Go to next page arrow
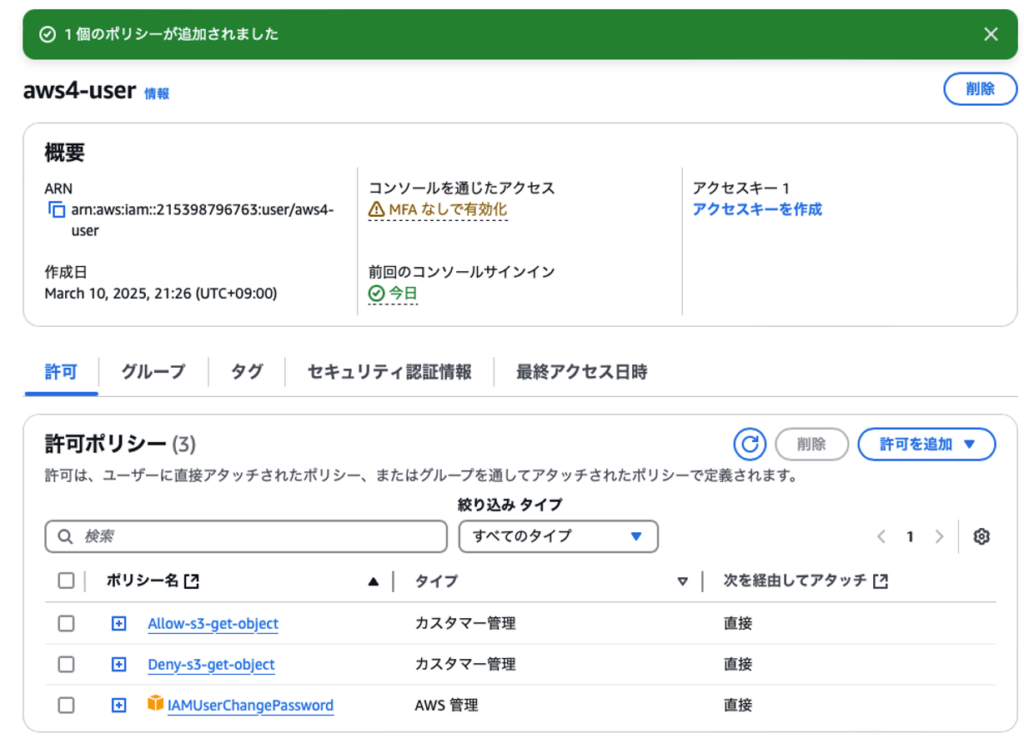The height and width of the screenshot is (744, 1024). click(x=939, y=536)
